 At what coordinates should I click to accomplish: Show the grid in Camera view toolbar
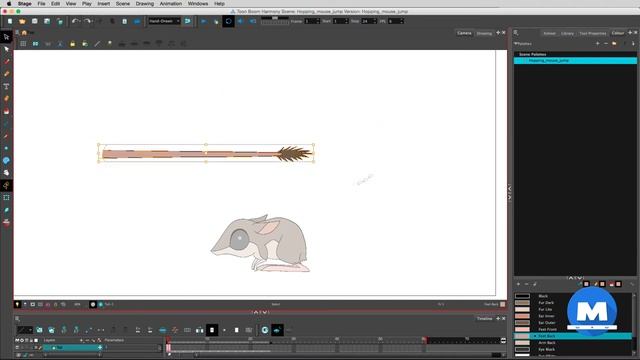tap(23, 44)
